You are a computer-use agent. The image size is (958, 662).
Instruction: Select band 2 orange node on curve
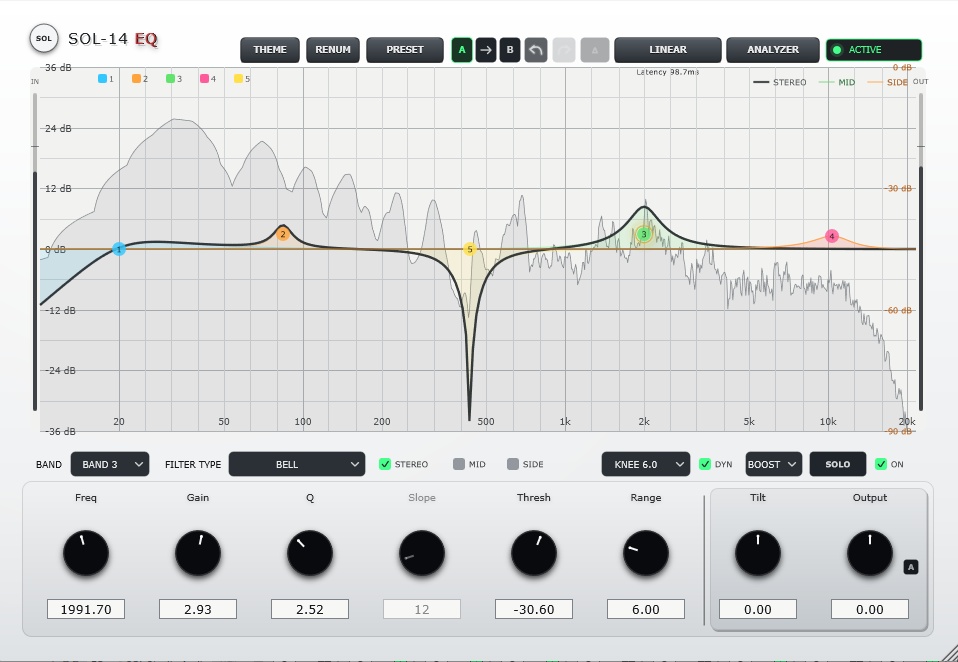[x=282, y=234]
